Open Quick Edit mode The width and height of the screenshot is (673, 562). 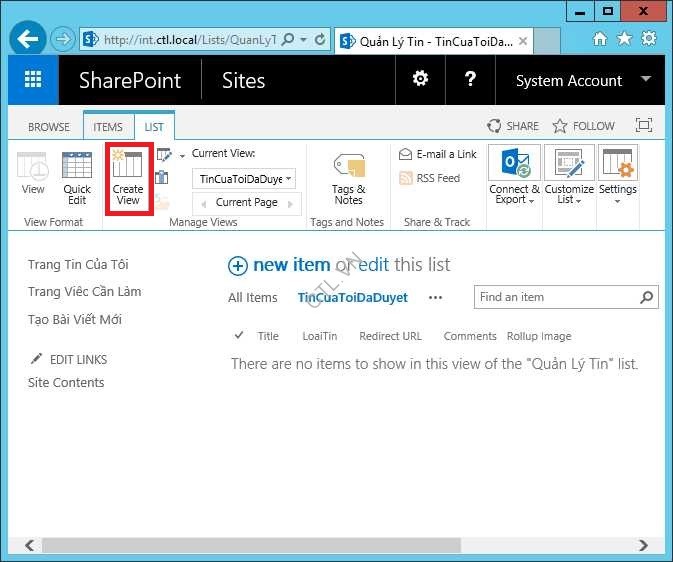(x=77, y=178)
